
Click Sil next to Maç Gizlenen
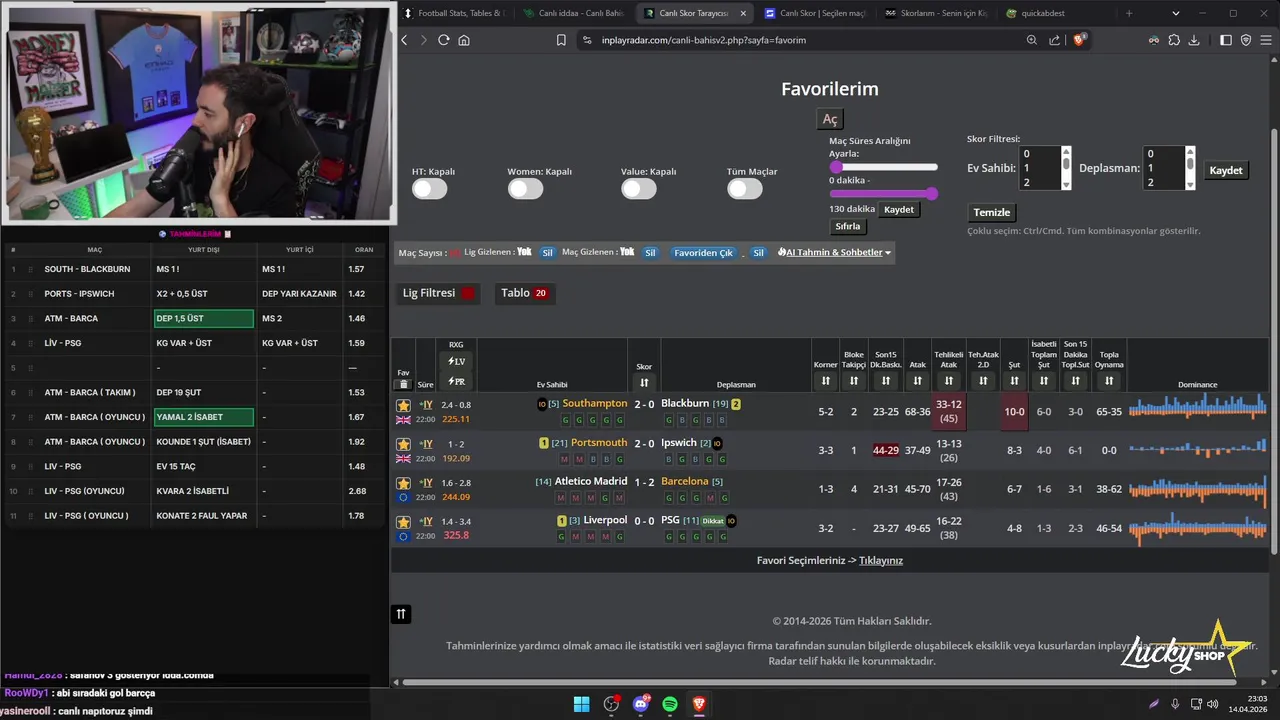point(650,253)
